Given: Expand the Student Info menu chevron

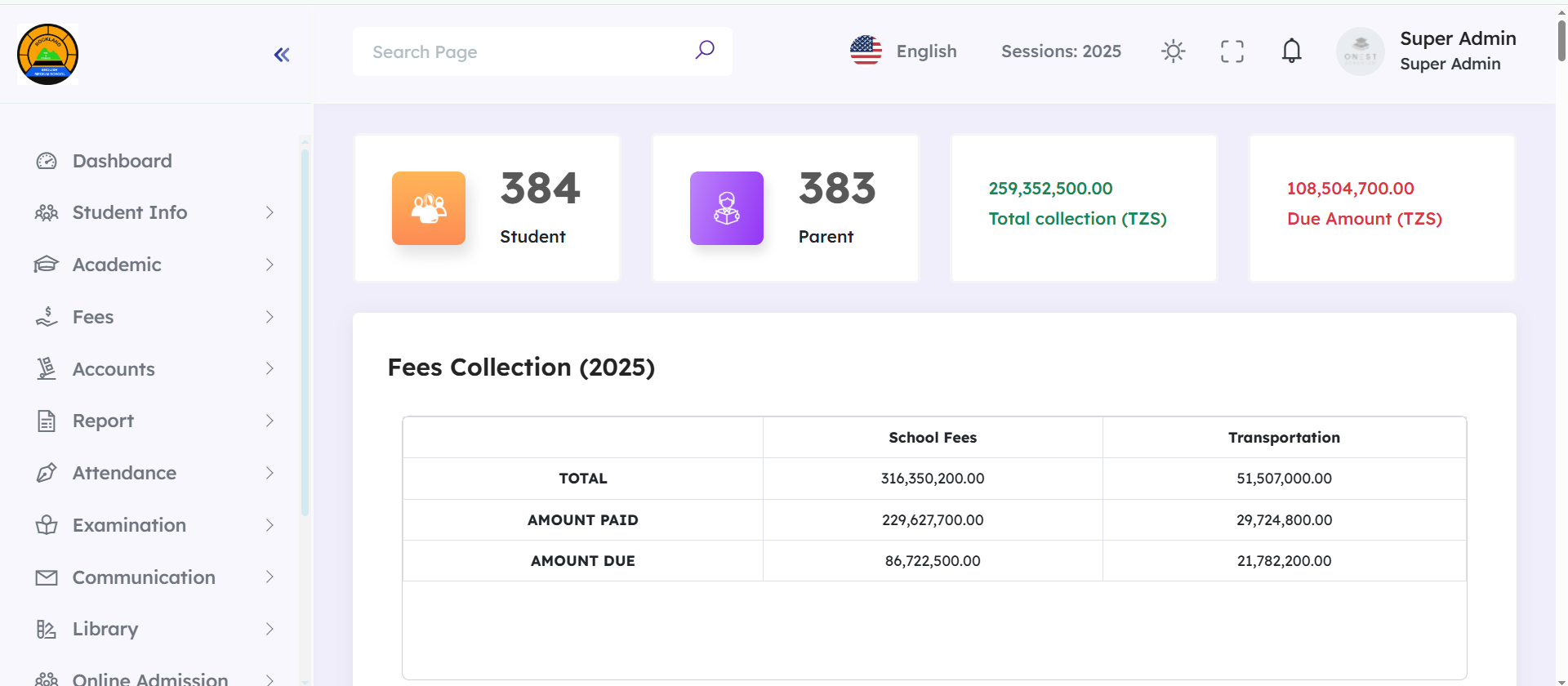Looking at the screenshot, I should (269, 212).
